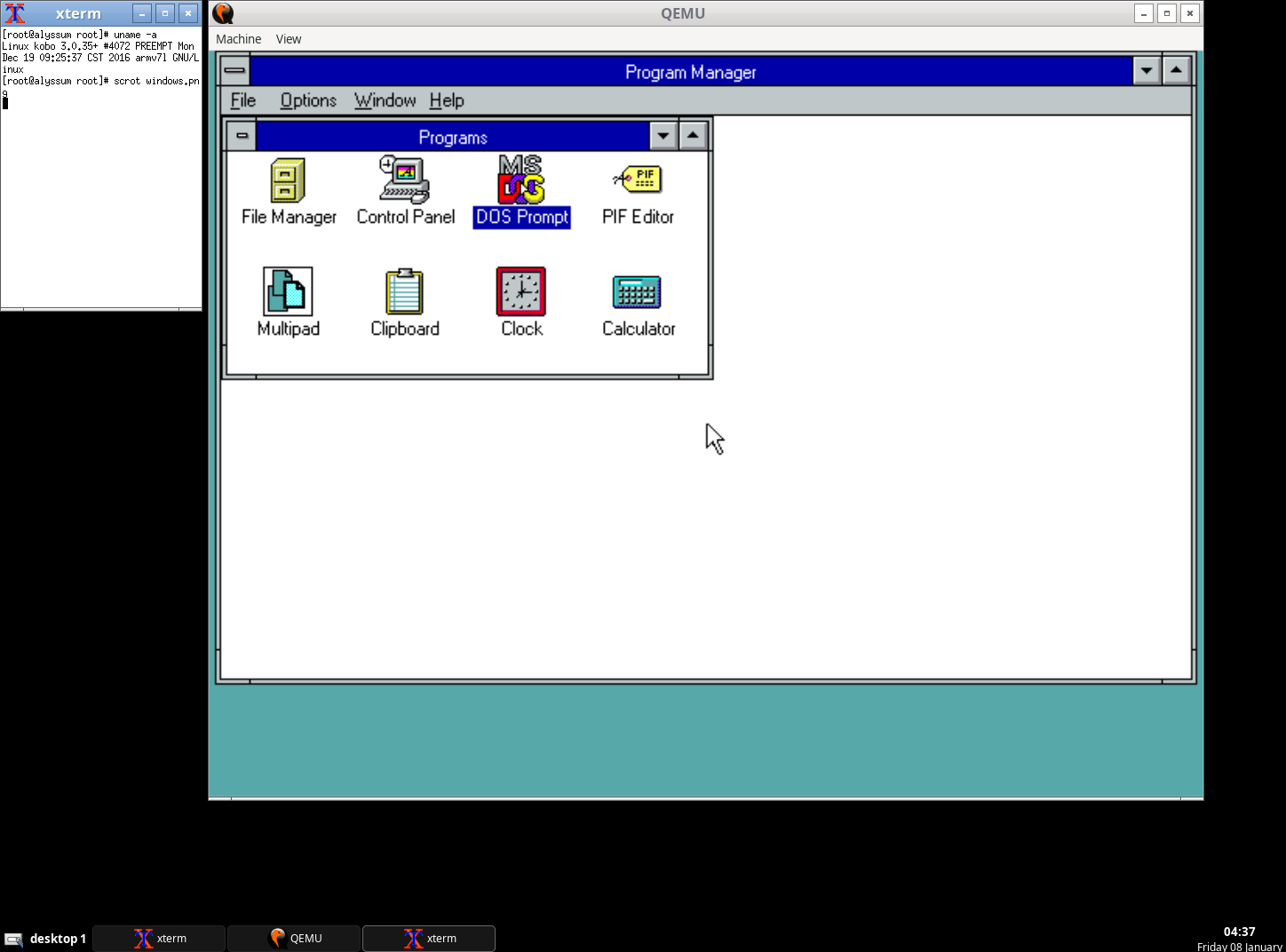Click the taskbar clock showing 04:37
Image resolution: width=1286 pixels, height=952 pixels.
(1239, 932)
